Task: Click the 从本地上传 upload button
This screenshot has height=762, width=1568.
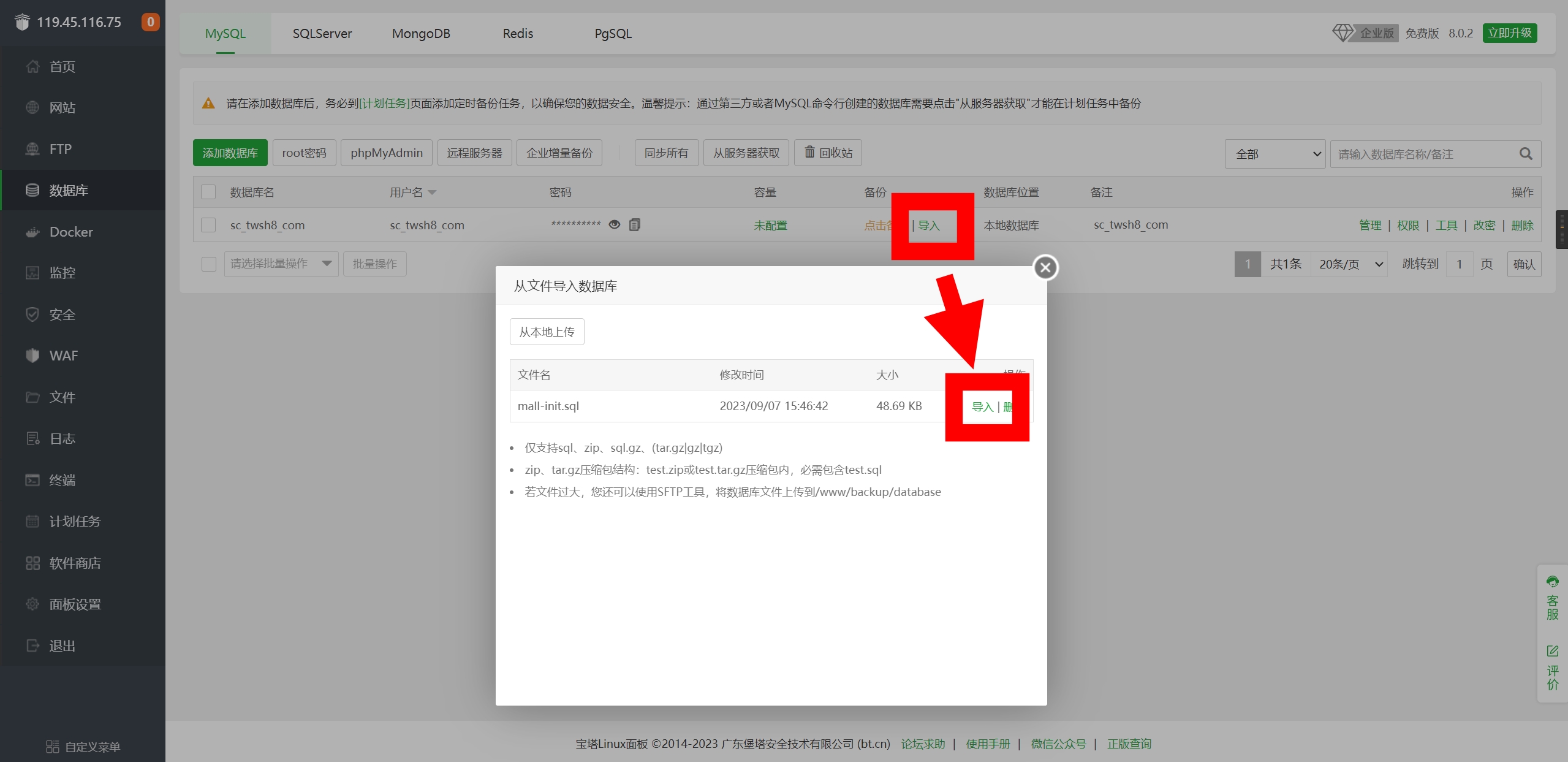Action: click(547, 332)
